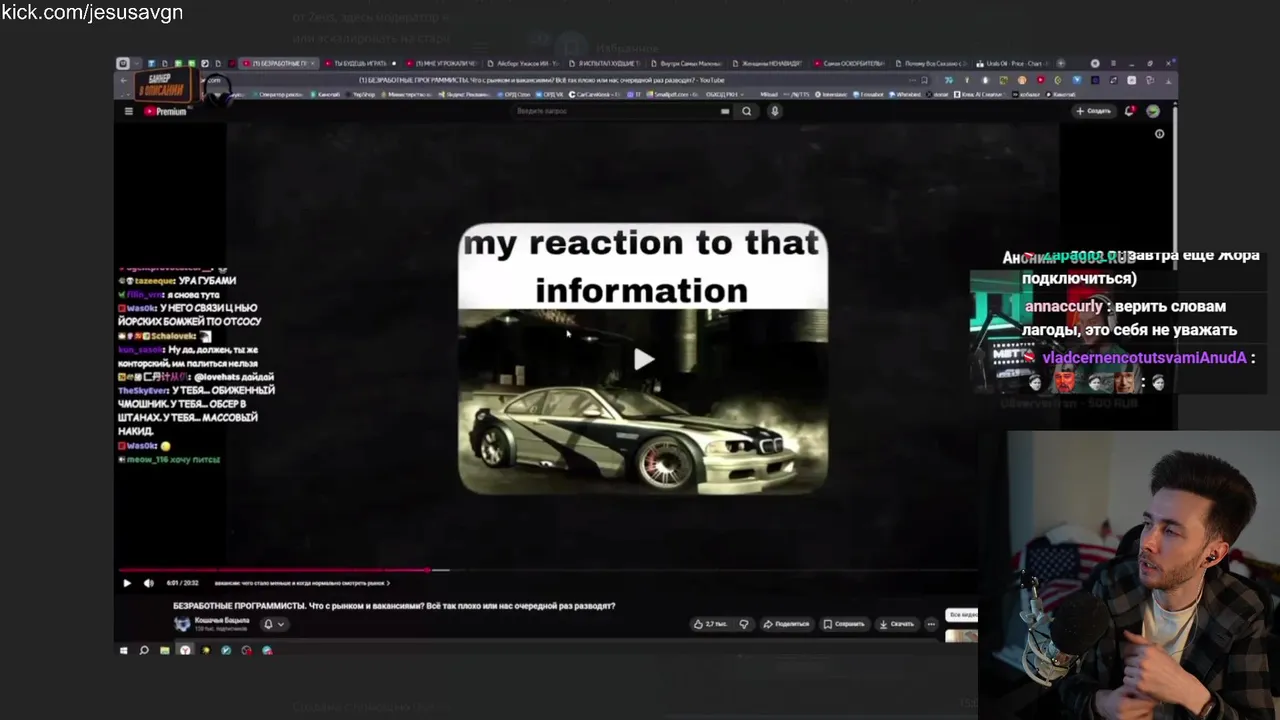The width and height of the screenshot is (1280, 720).
Task: Click the Сохранить save button
Action: tap(843, 624)
